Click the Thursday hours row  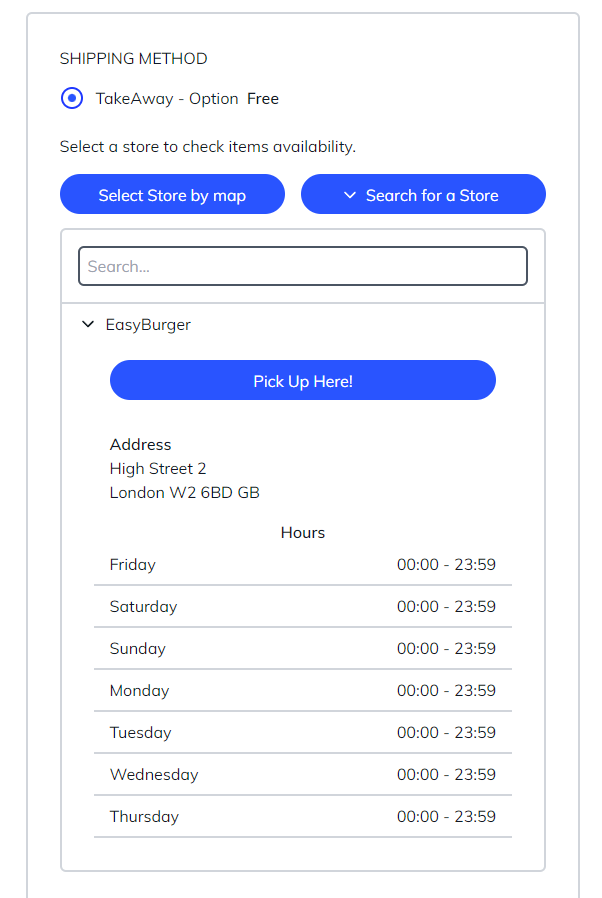pyautogui.click(x=302, y=817)
